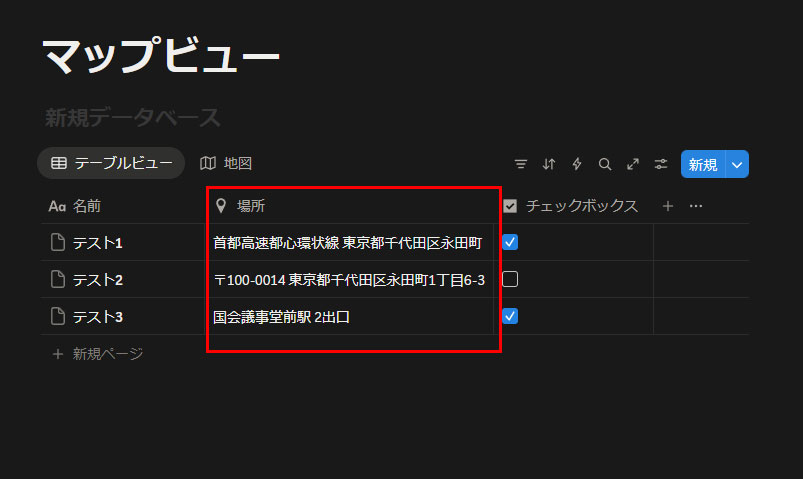The height and width of the screenshot is (479, 803).
Task: Click the expand to full page icon
Action: tap(632, 164)
